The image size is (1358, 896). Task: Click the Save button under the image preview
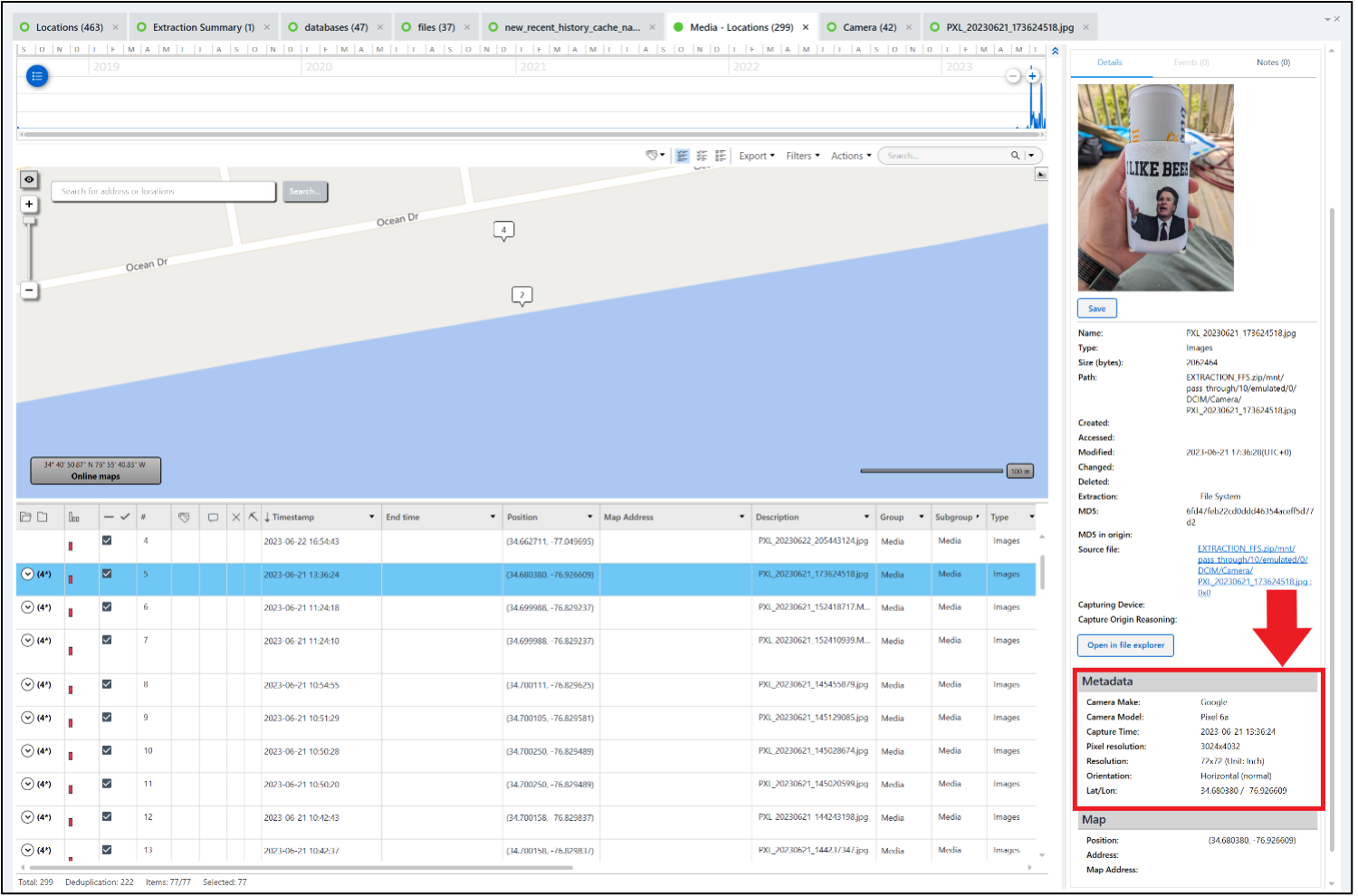pos(1096,309)
